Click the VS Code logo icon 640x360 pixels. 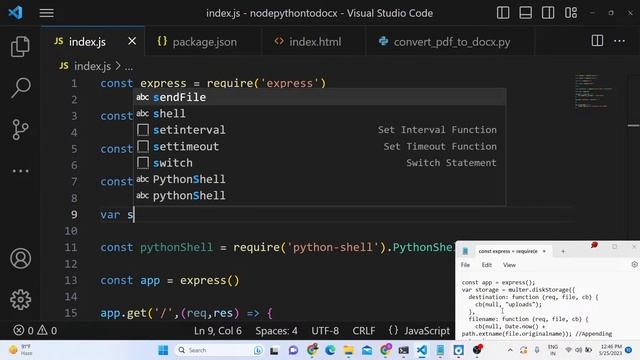pos(16,13)
